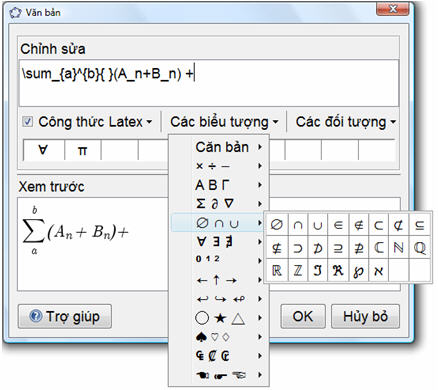Click inside the Chỉnh sửa text field
Image resolution: width=438 pixels, height=390 pixels.
209,83
